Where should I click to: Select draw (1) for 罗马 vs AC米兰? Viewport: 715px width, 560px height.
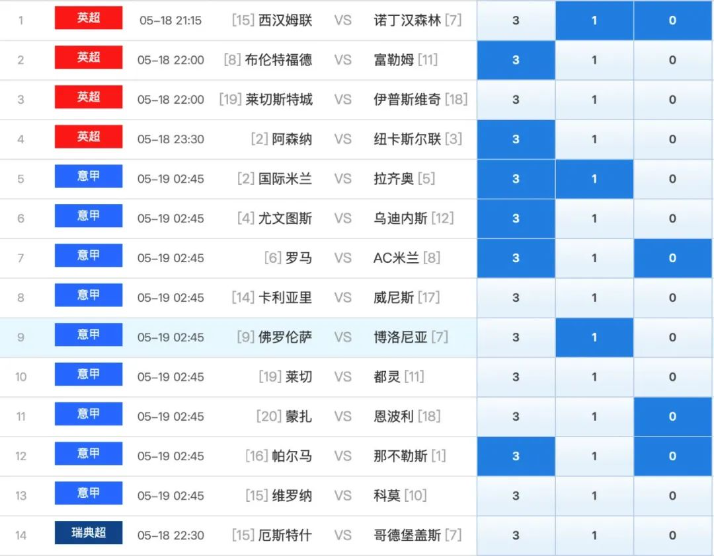(594, 258)
